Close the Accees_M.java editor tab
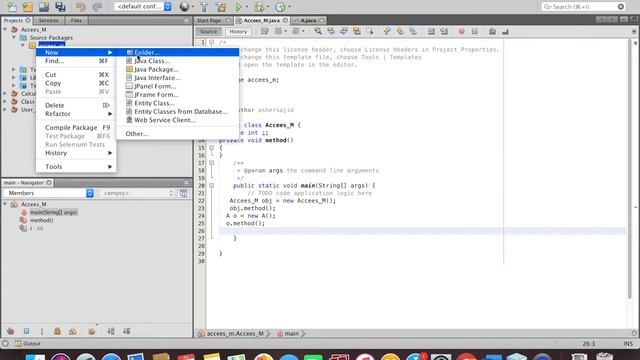Screen dimensions: 640x360 point(285,20)
